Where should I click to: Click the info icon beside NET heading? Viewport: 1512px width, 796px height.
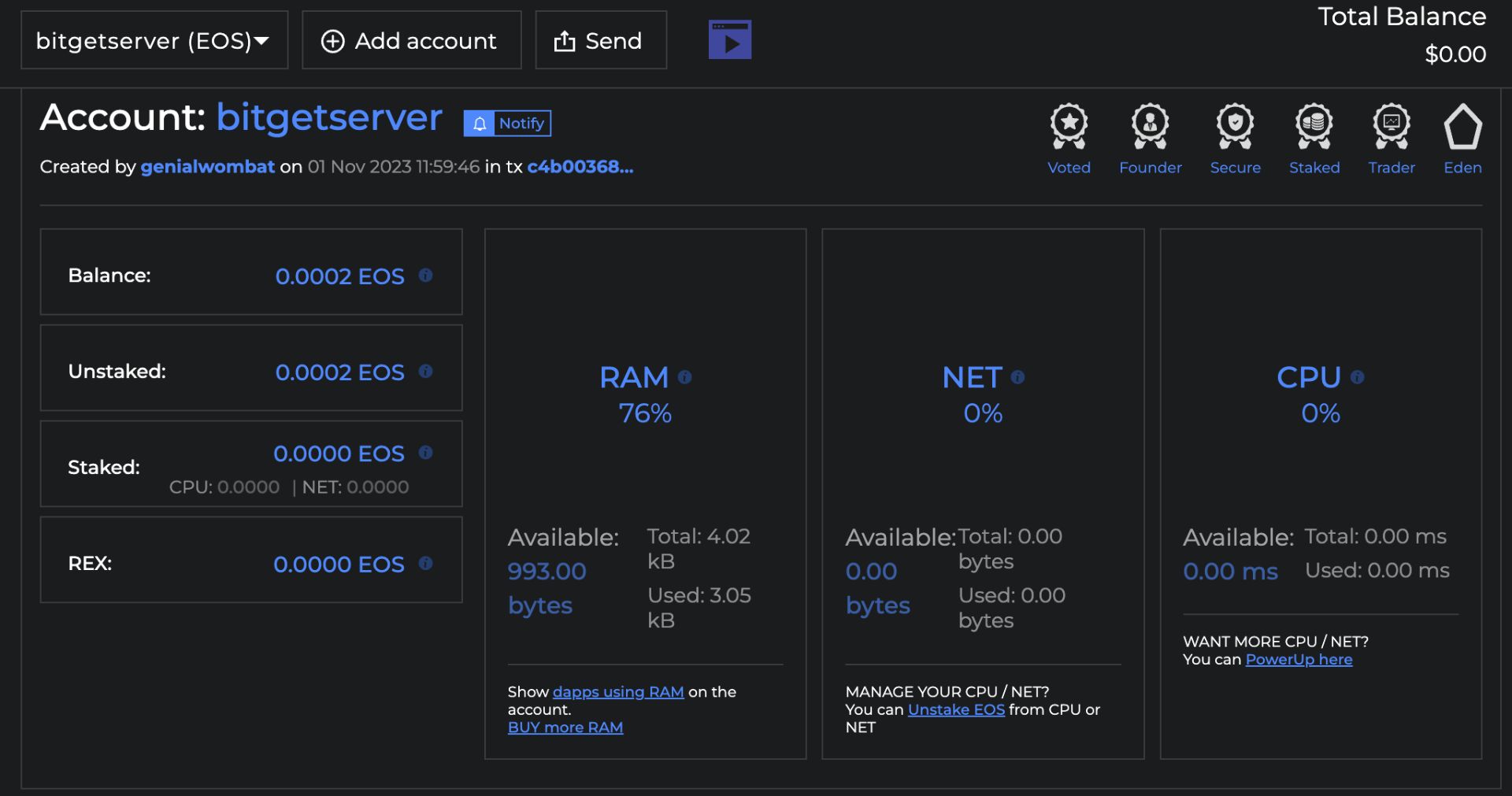tap(1017, 377)
